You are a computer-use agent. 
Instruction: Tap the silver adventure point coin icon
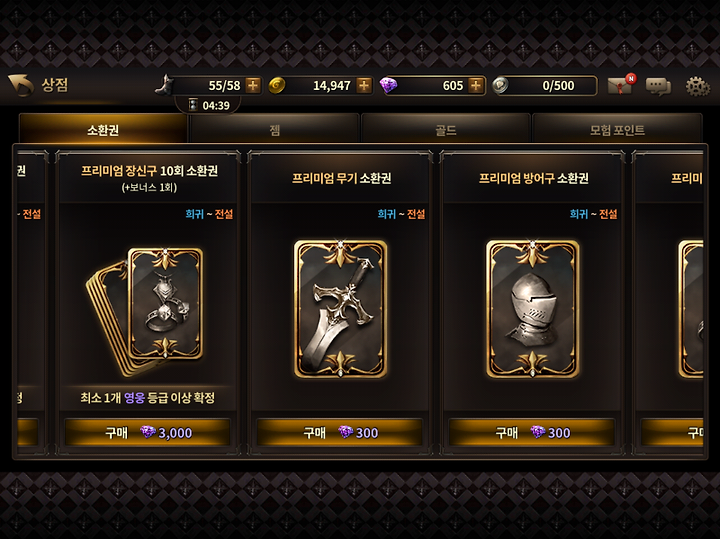tap(500, 85)
